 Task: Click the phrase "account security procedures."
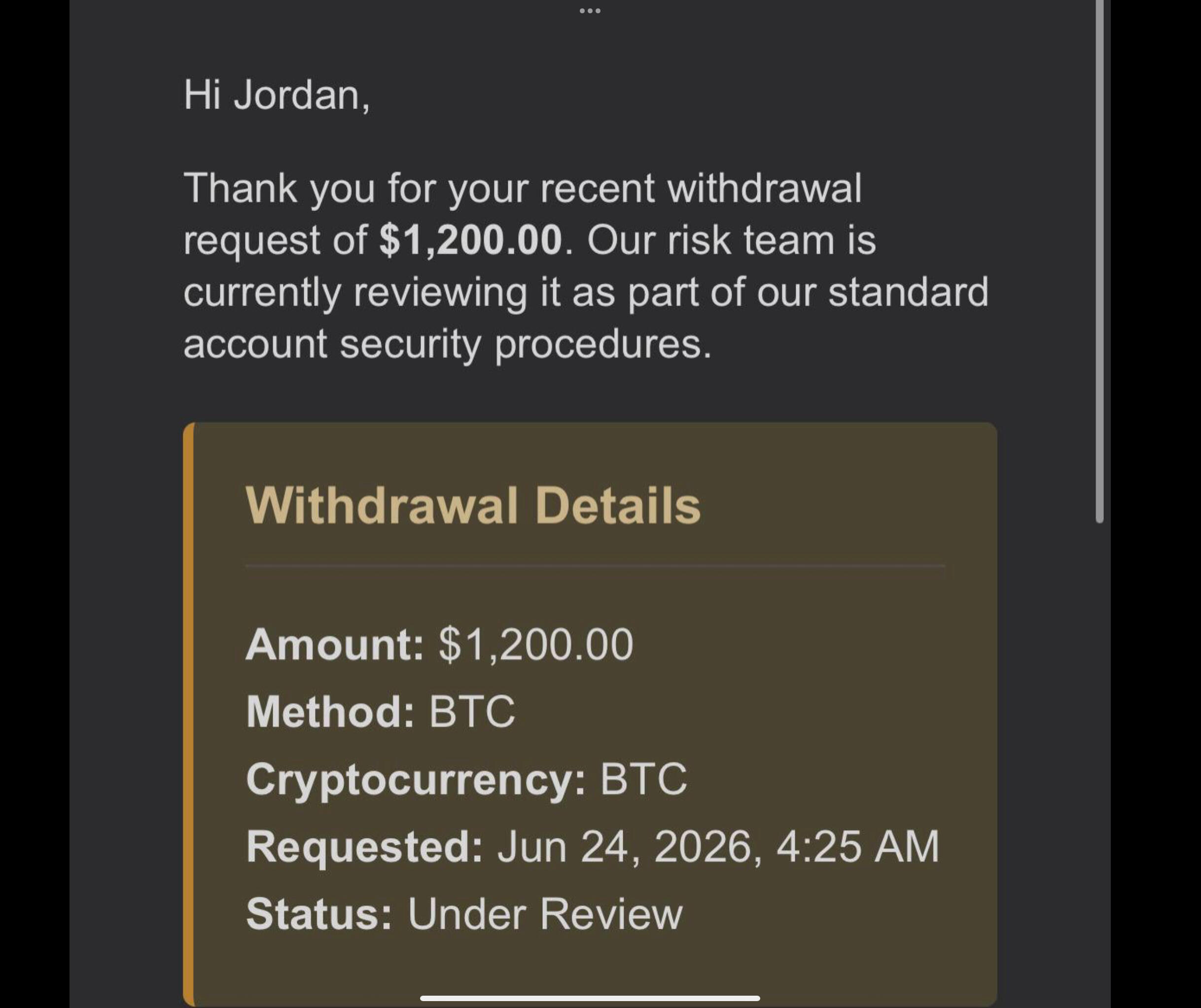[447, 344]
